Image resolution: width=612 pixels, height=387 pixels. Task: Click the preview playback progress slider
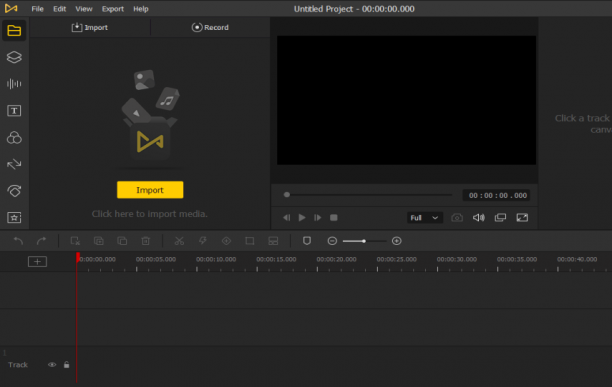tap(369, 195)
